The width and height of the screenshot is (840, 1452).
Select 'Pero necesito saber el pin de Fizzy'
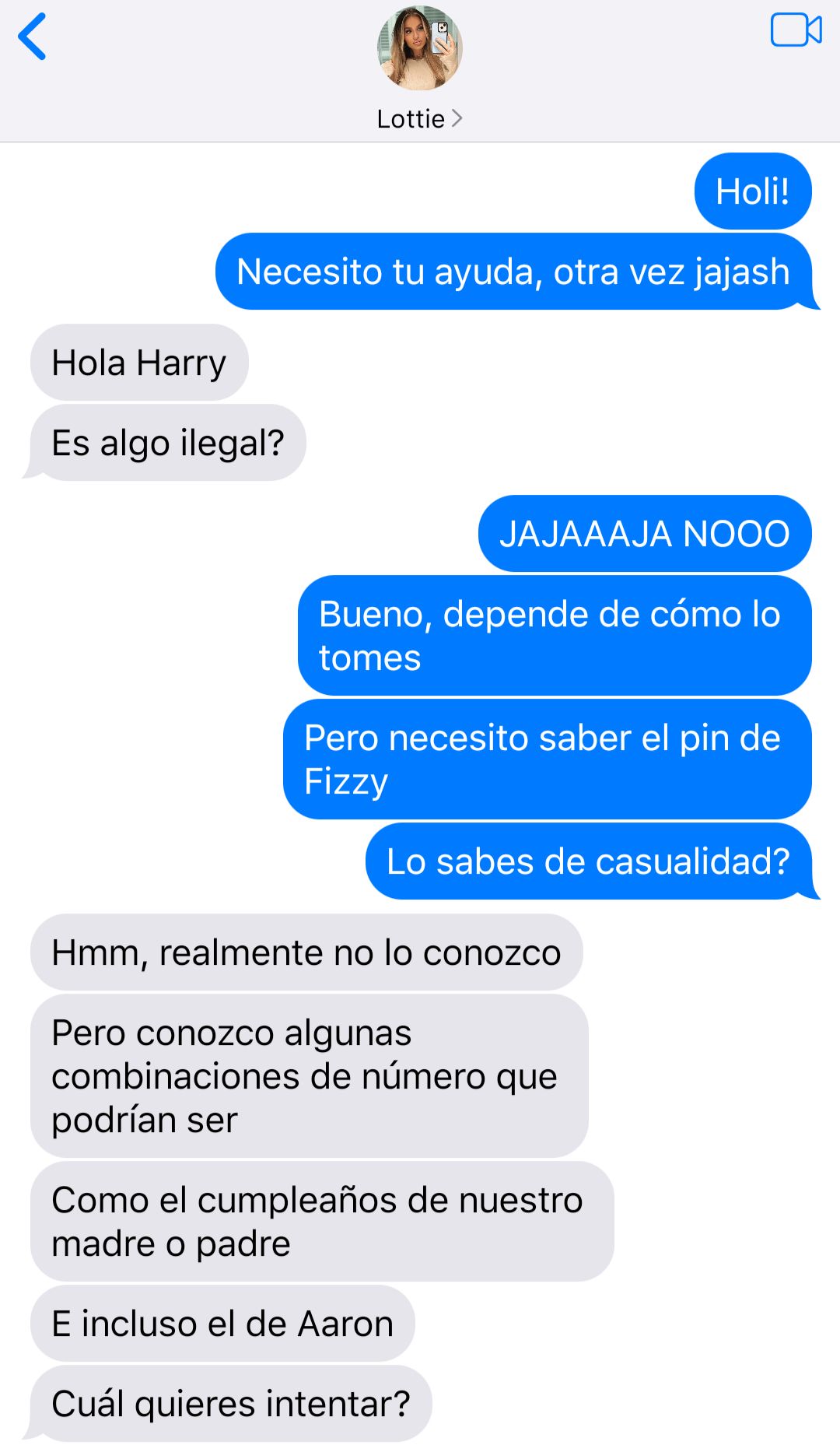click(x=548, y=759)
